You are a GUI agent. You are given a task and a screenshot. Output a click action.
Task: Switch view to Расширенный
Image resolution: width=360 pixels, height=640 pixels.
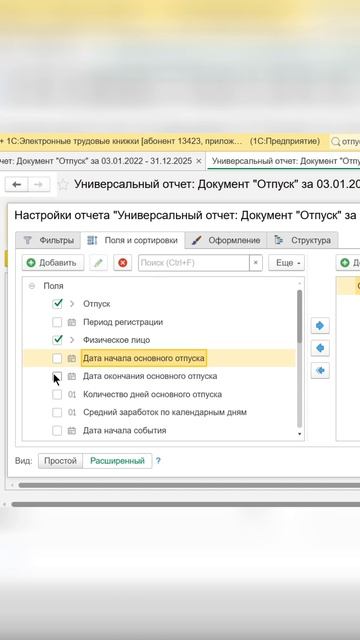pos(117,461)
